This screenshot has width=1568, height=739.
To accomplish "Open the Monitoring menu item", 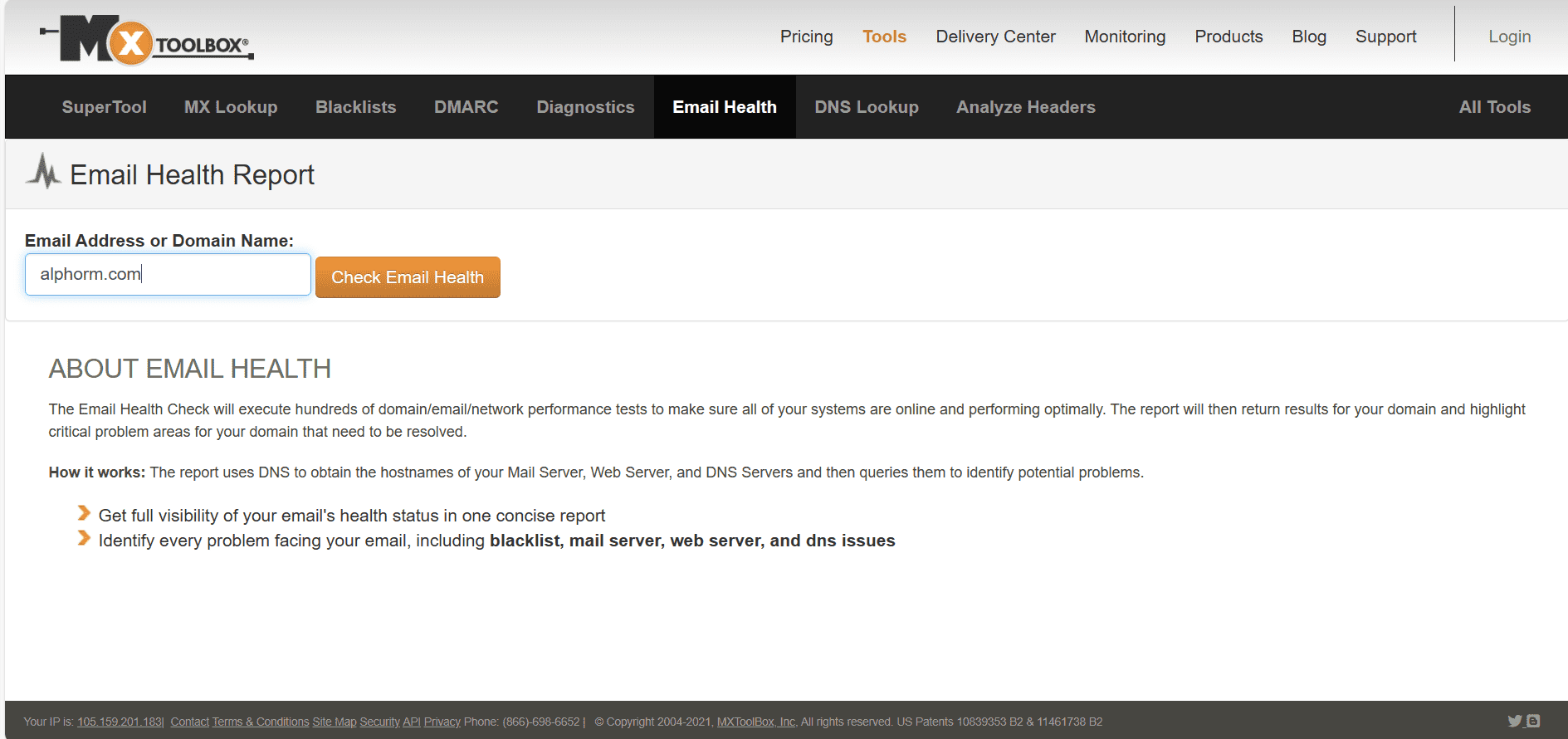I will point(1125,37).
